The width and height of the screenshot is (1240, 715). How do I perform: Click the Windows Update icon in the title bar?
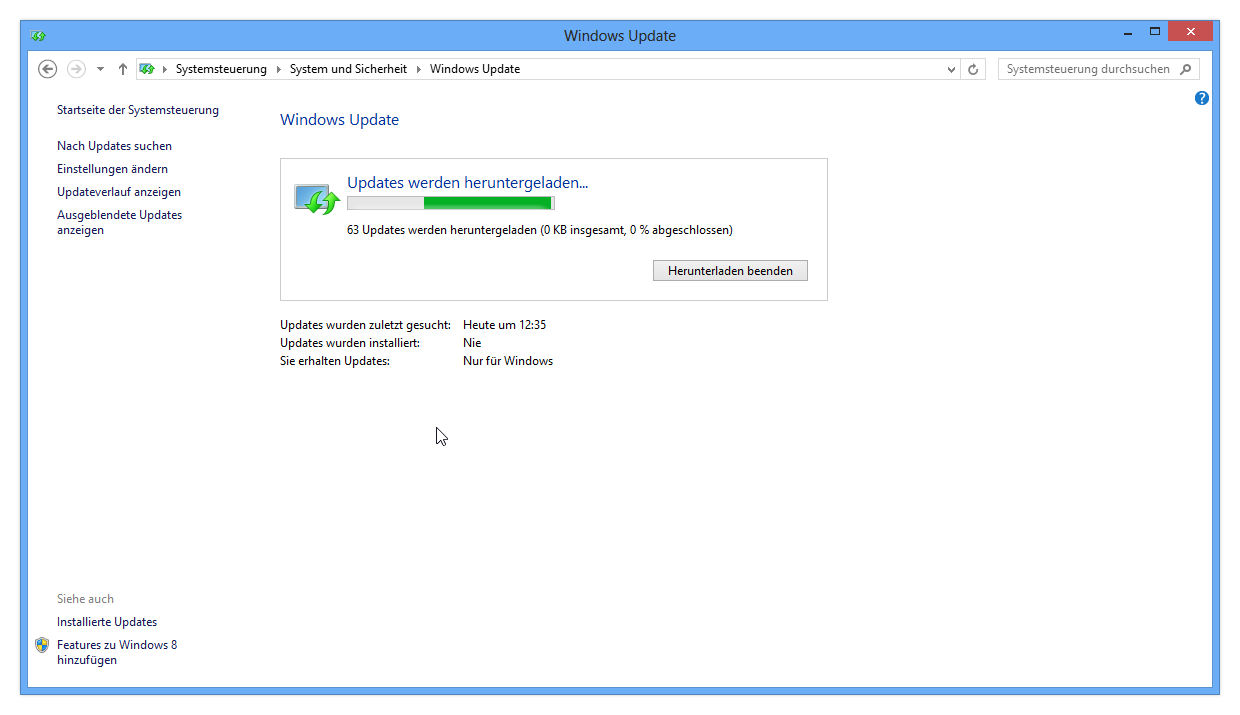click(x=38, y=35)
